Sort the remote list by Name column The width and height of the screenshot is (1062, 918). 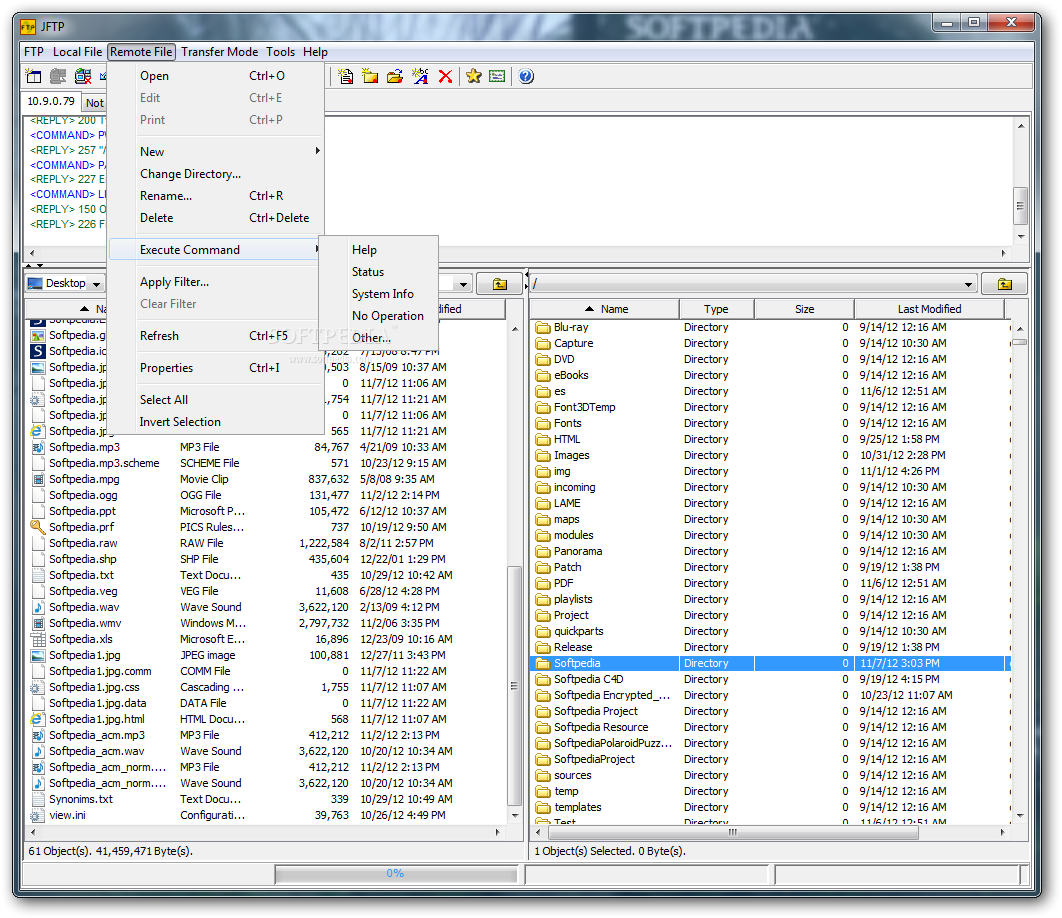tap(606, 309)
